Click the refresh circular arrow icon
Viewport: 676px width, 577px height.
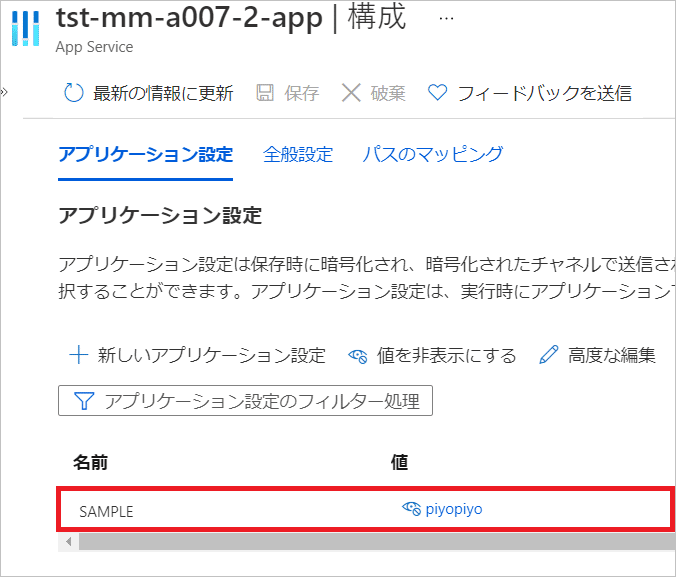73,93
